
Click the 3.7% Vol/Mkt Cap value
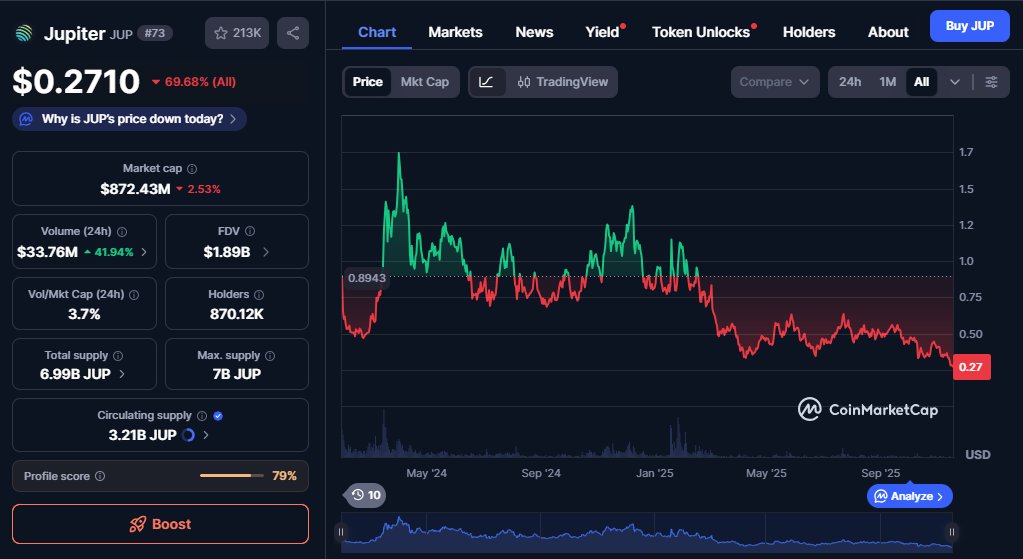(x=84, y=314)
